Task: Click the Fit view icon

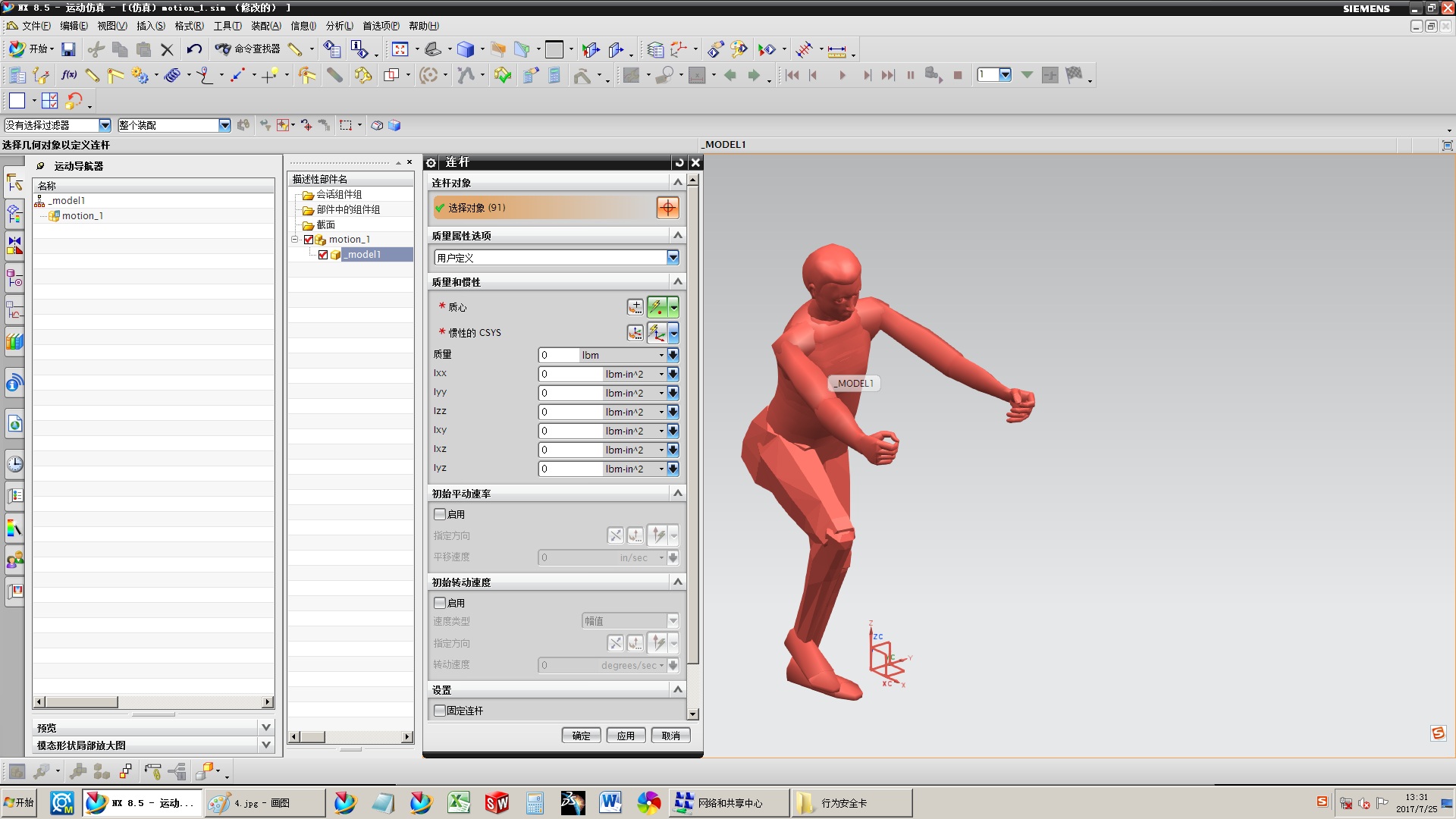Action: click(400, 50)
